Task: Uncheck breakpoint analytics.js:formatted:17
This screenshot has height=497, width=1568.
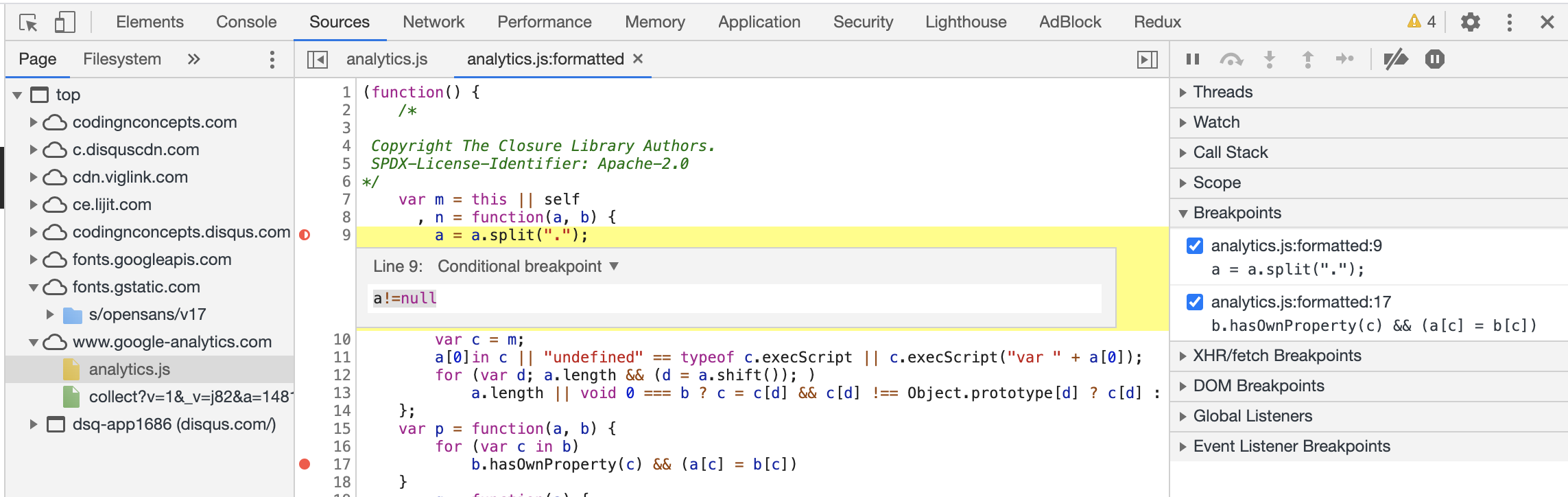Action: [x=1195, y=302]
